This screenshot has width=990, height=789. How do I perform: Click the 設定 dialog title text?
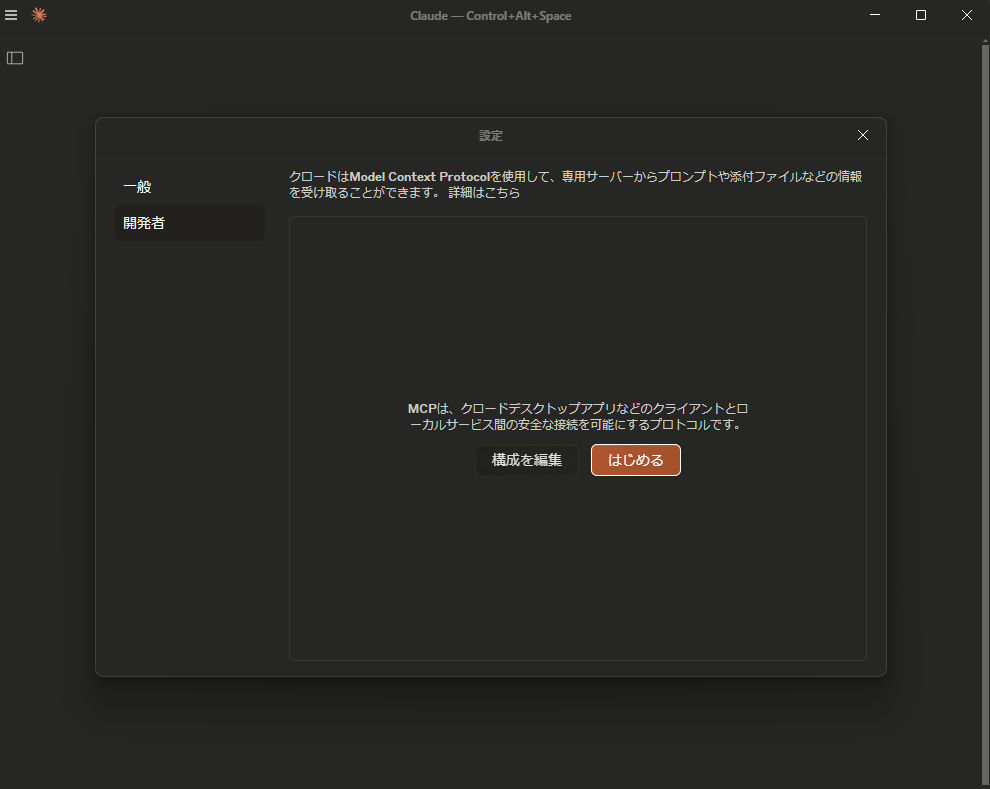[491, 136]
